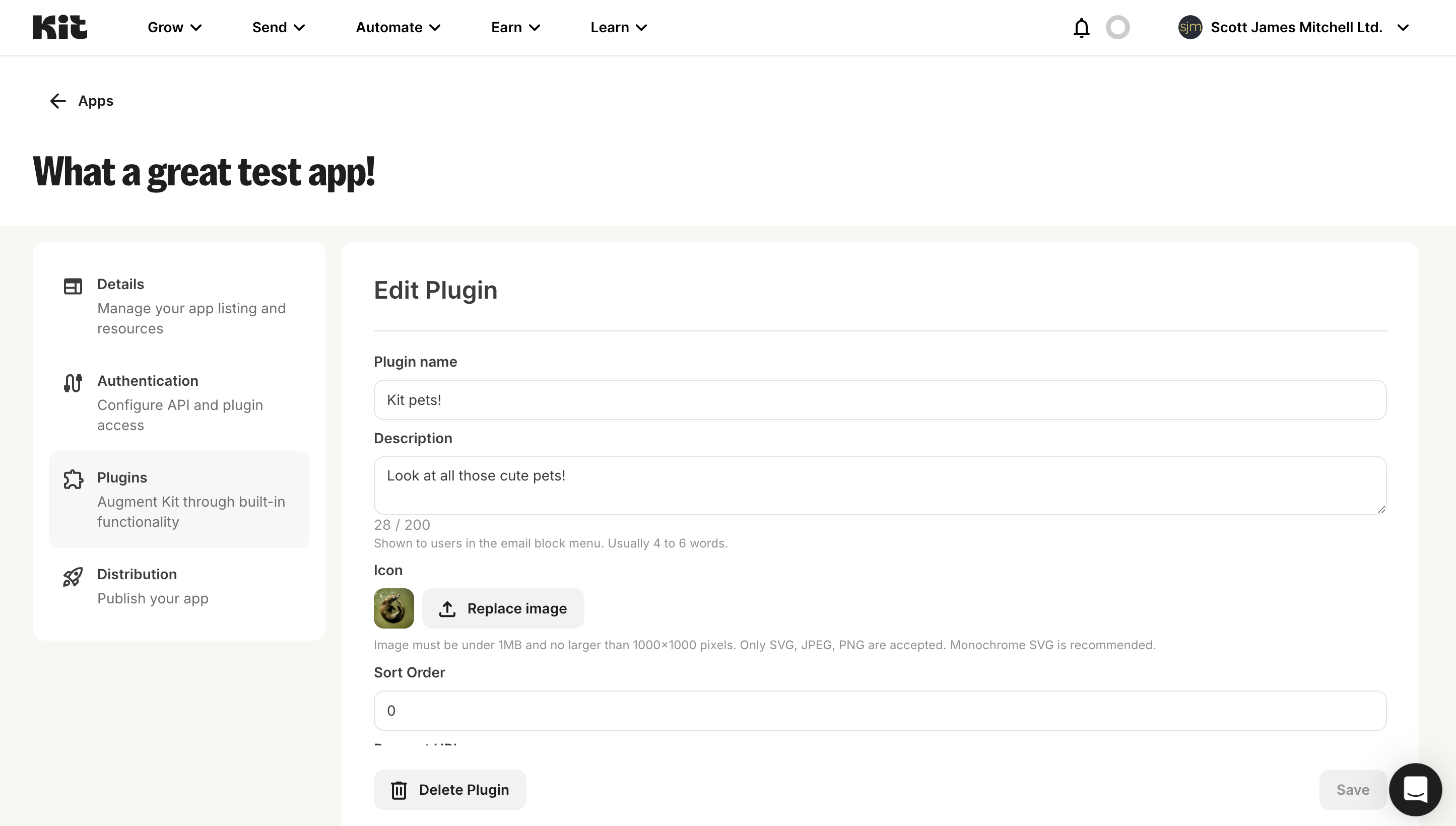Image resolution: width=1456 pixels, height=826 pixels.
Task: Expand the Grow menu
Action: tap(174, 27)
